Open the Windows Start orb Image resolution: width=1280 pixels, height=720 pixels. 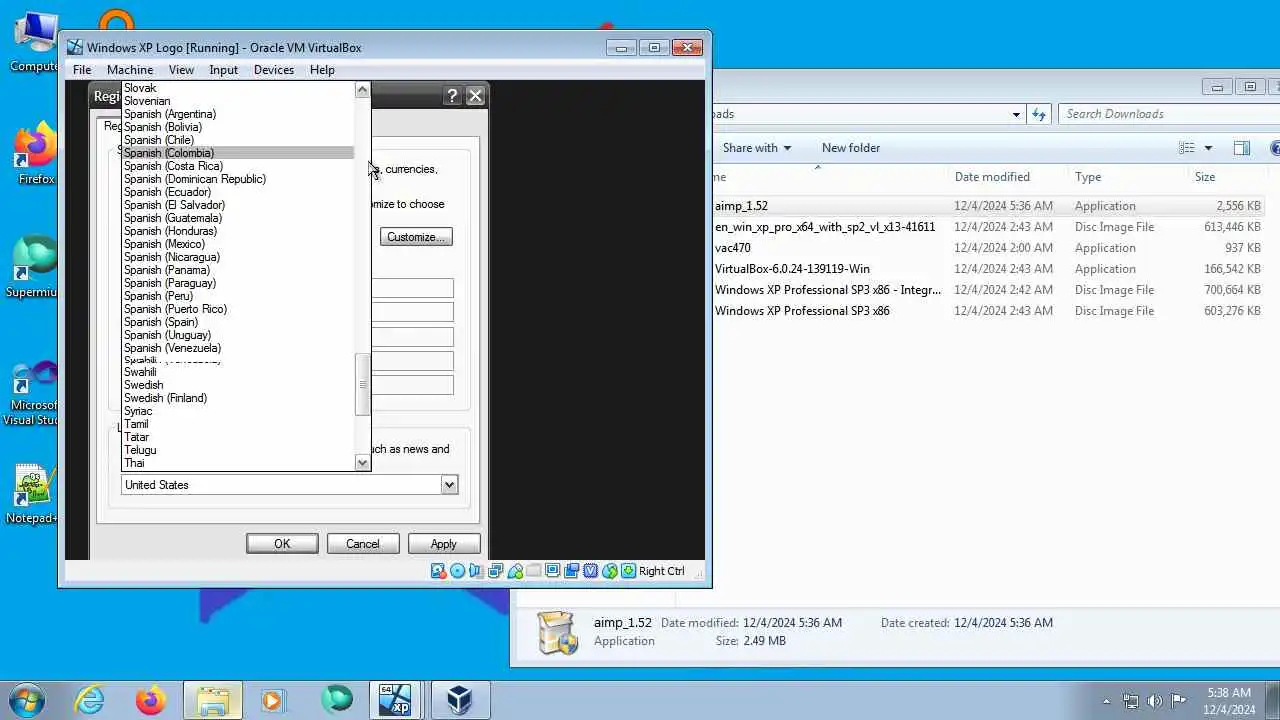(25, 700)
